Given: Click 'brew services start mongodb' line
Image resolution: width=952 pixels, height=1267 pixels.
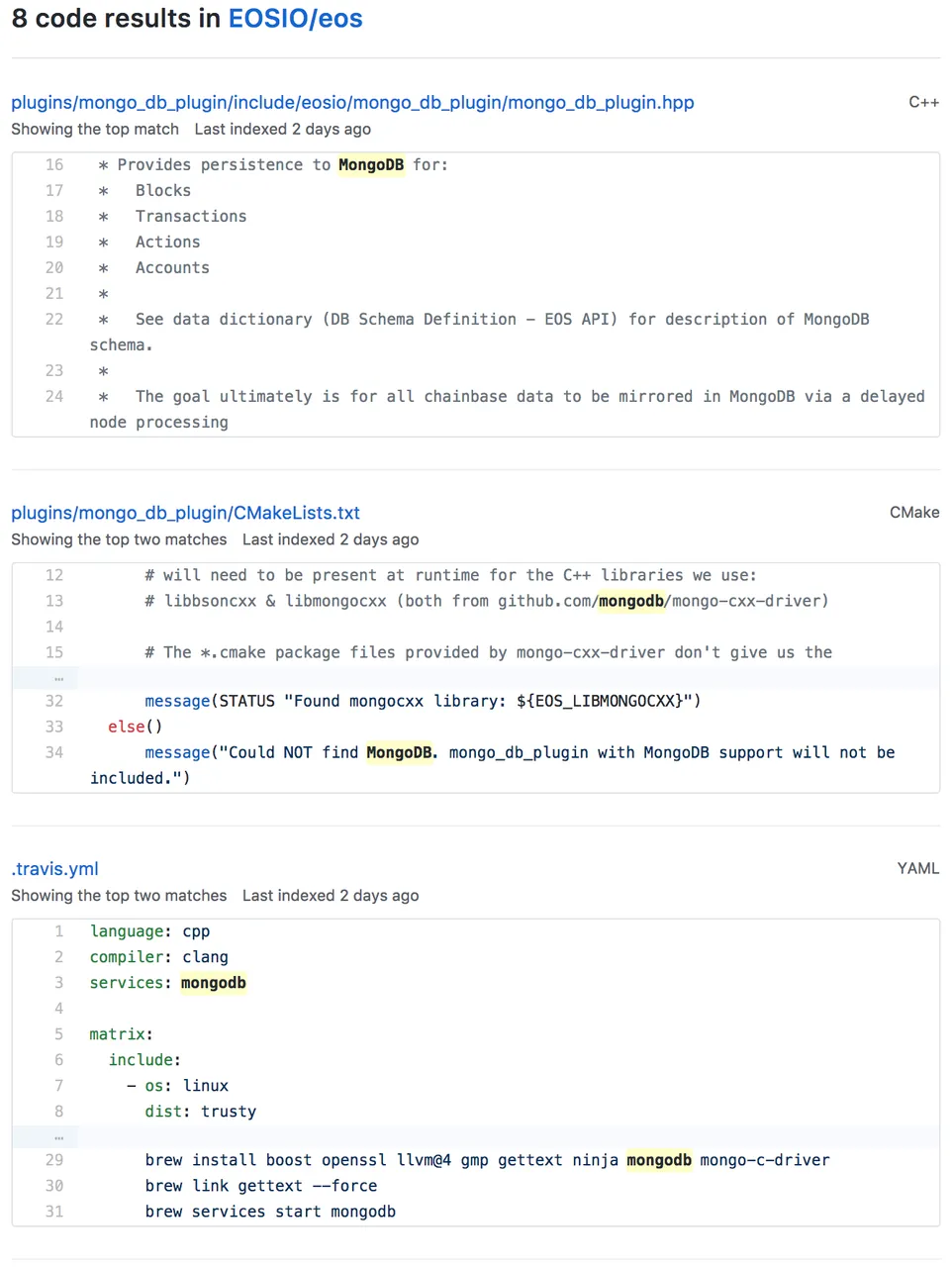Looking at the screenshot, I should (x=270, y=1212).
